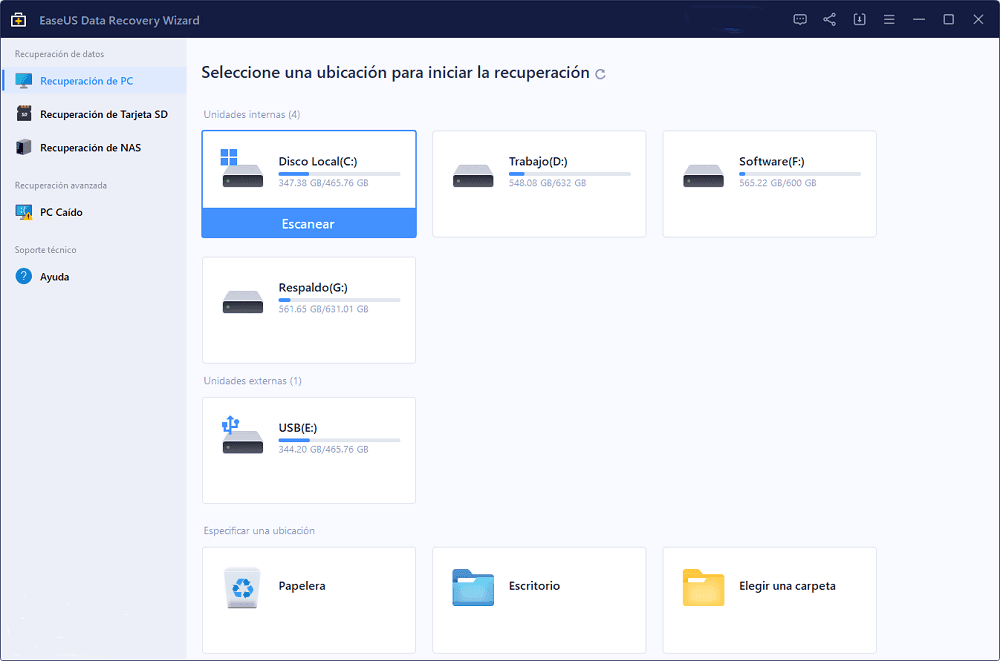The height and width of the screenshot is (661, 1000).
Task: Click the Trabajo(D:) usage bar
Action: (570, 174)
